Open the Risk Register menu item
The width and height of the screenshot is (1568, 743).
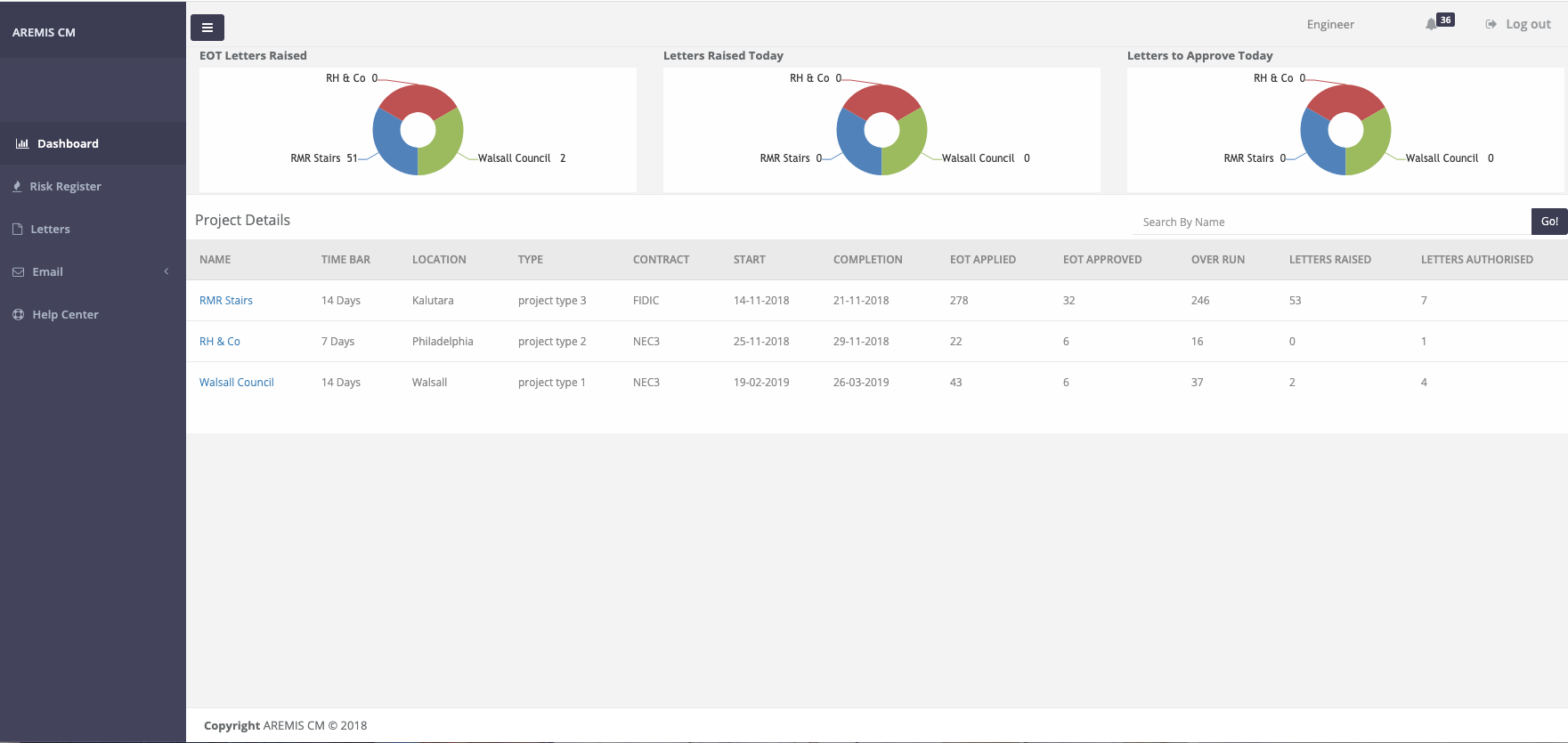coord(65,186)
